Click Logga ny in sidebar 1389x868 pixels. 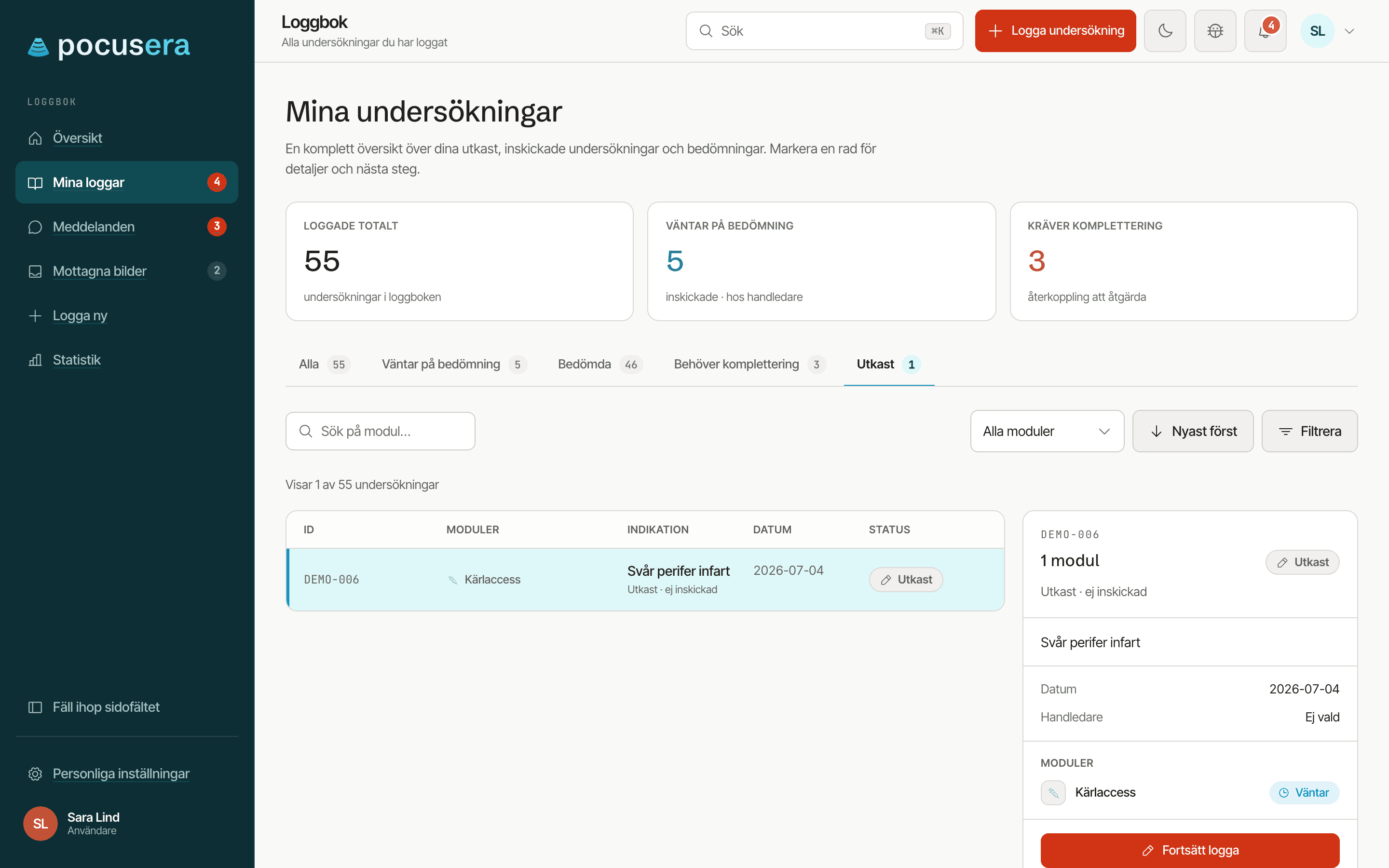click(x=127, y=315)
